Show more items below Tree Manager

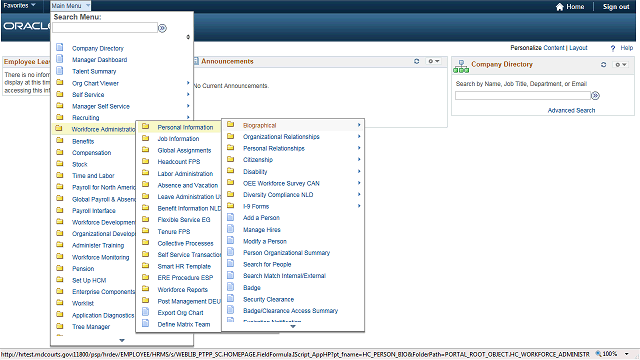[x=122, y=340]
